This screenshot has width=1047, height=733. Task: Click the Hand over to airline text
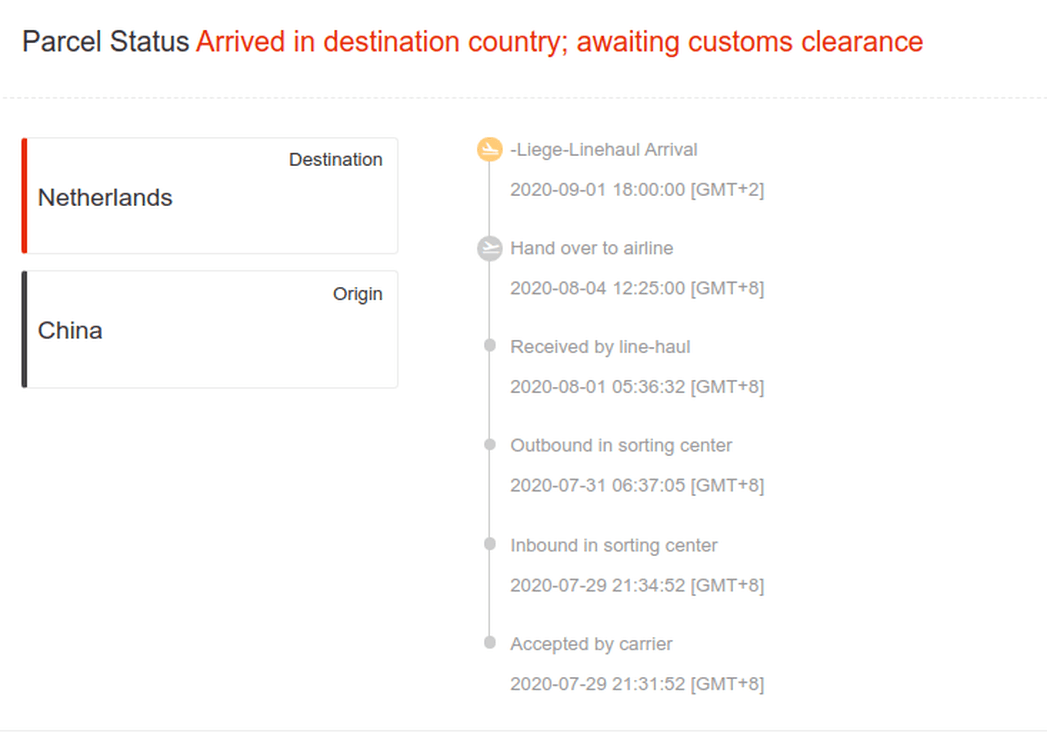(x=591, y=248)
